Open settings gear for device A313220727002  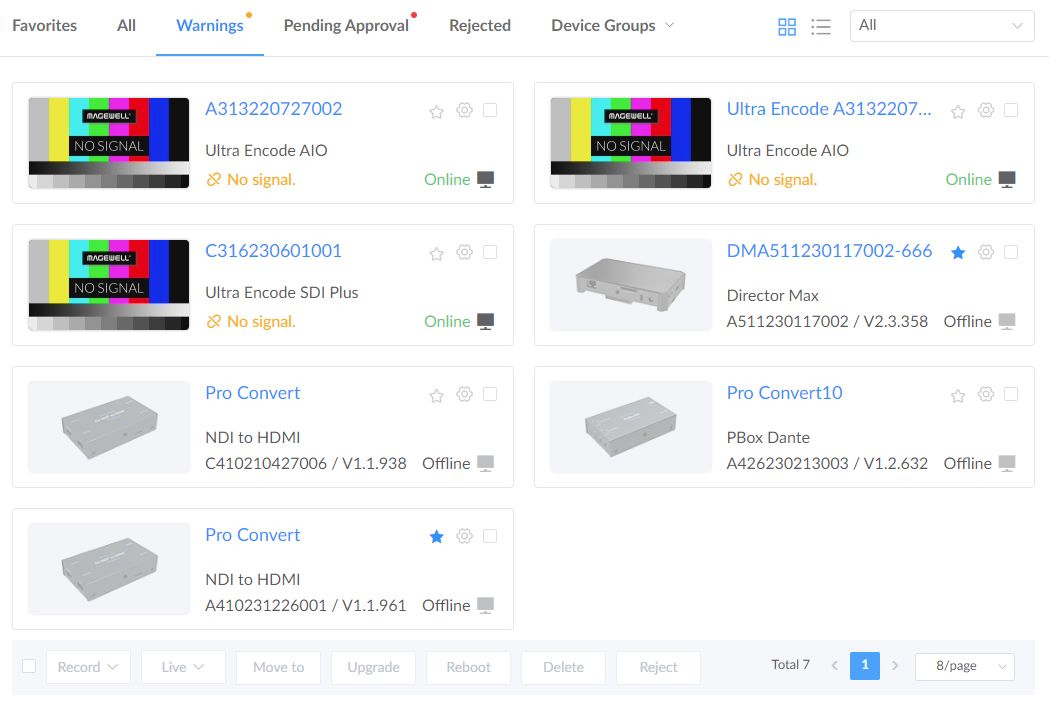(x=464, y=111)
